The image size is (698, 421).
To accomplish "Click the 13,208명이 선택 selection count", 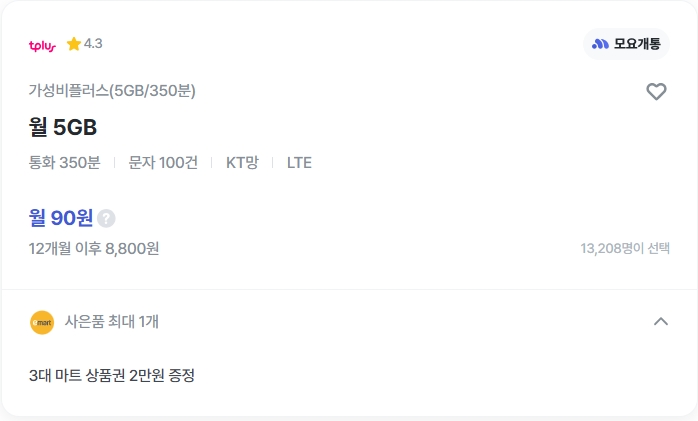I will pos(625,249).
